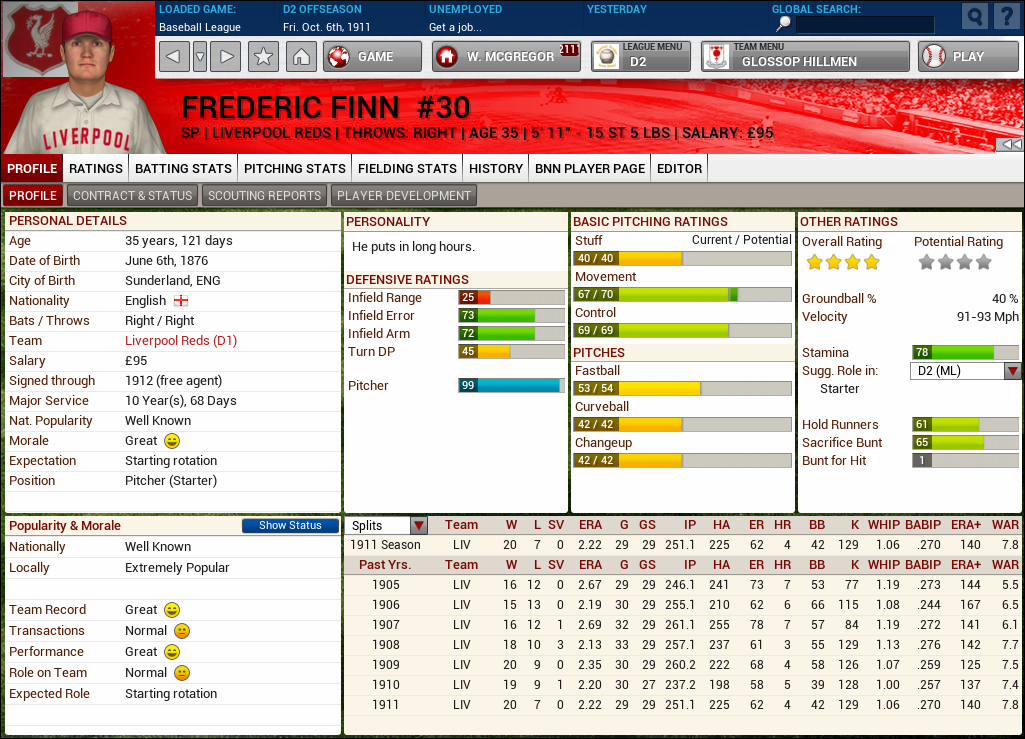Collapse the player header with the double-arrow chevron
Image resolution: width=1025 pixels, height=739 pixels.
(1013, 143)
